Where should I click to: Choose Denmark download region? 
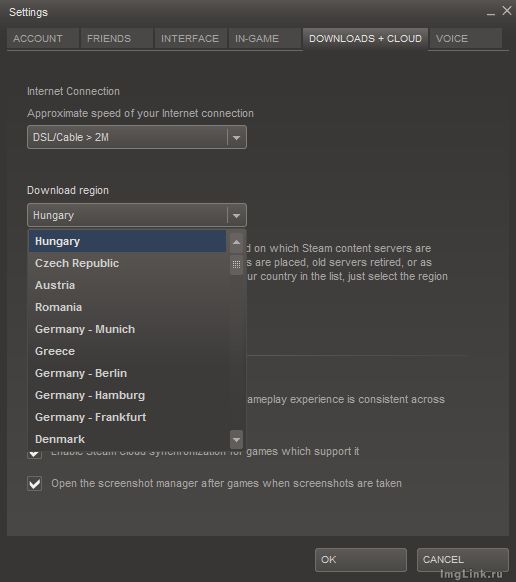[127, 439]
